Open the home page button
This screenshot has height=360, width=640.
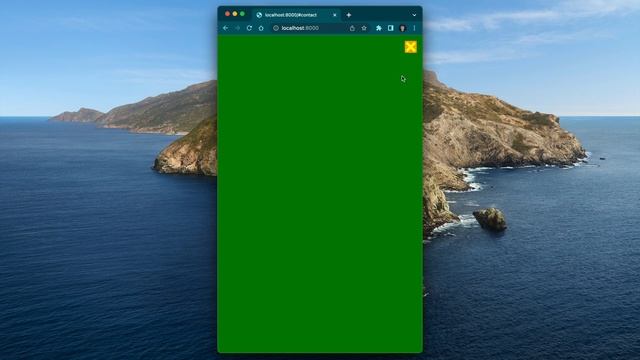tap(261, 28)
